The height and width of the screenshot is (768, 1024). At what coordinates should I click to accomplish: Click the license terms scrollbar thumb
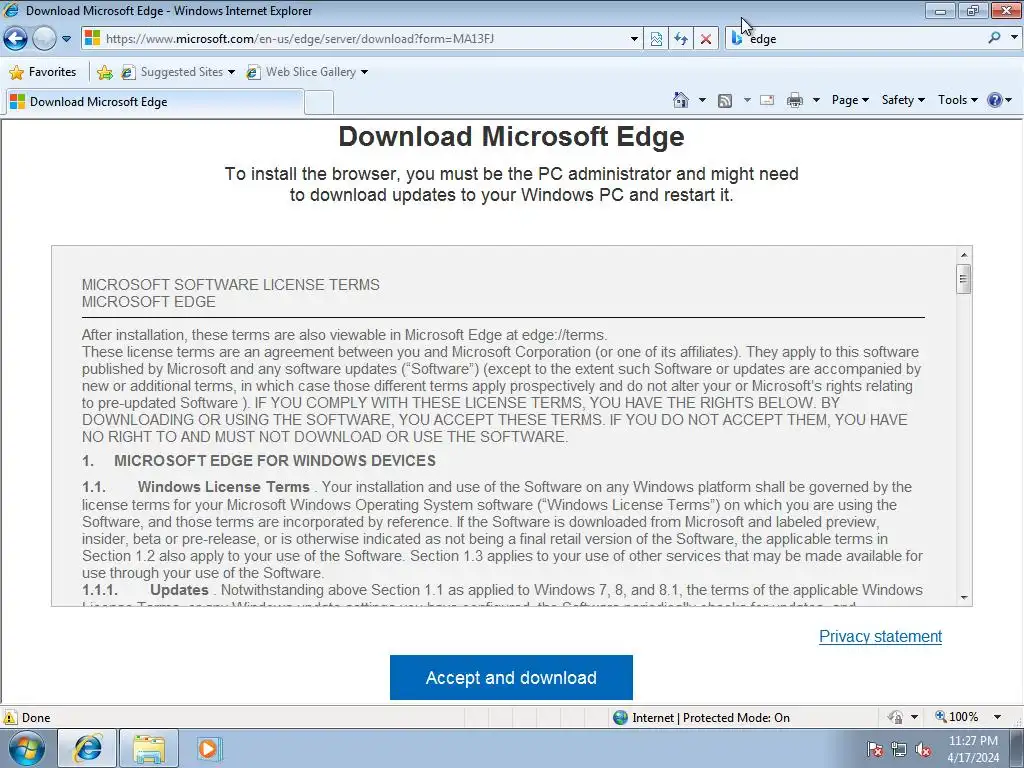click(x=963, y=280)
